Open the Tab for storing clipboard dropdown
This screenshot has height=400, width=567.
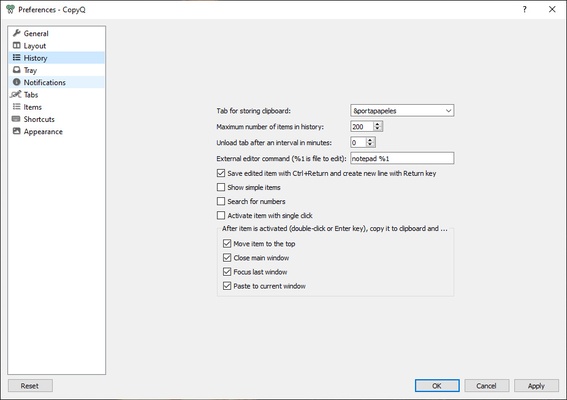[402, 111]
